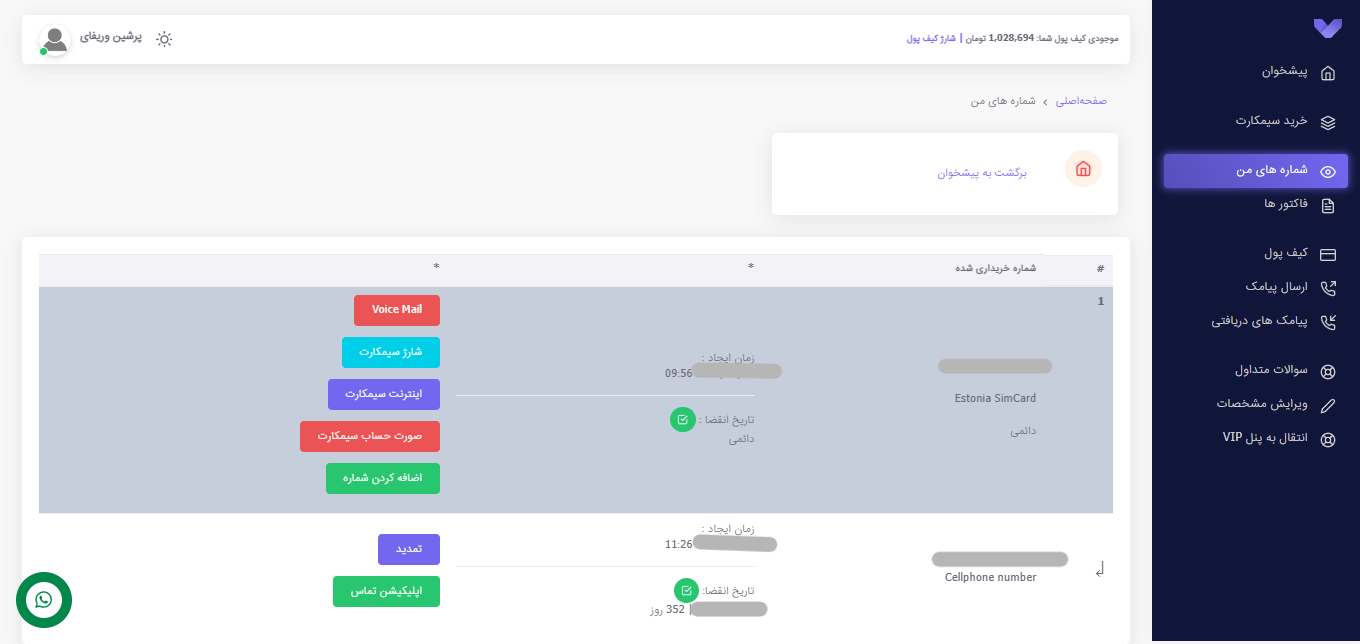Click the سوالات متداول lifebuoy icon

[x=1328, y=371]
